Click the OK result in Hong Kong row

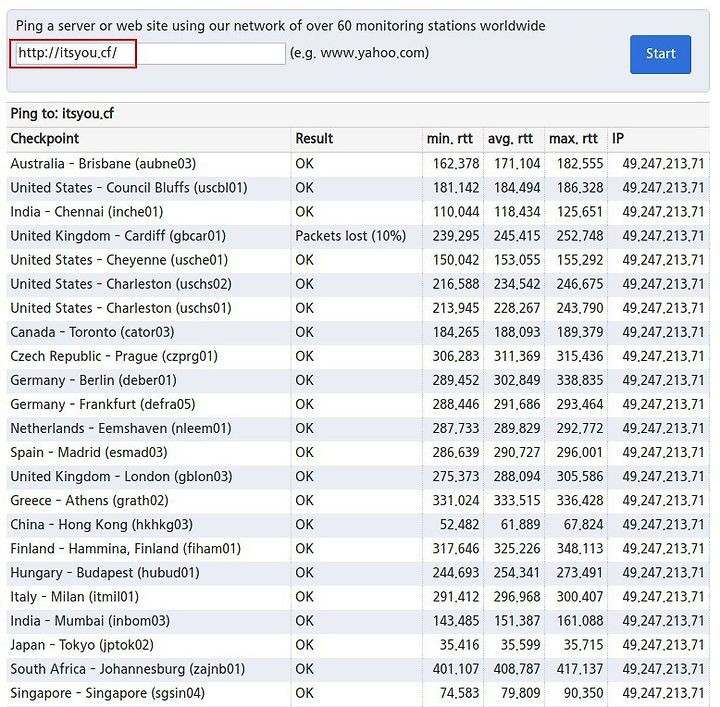pyautogui.click(x=304, y=525)
